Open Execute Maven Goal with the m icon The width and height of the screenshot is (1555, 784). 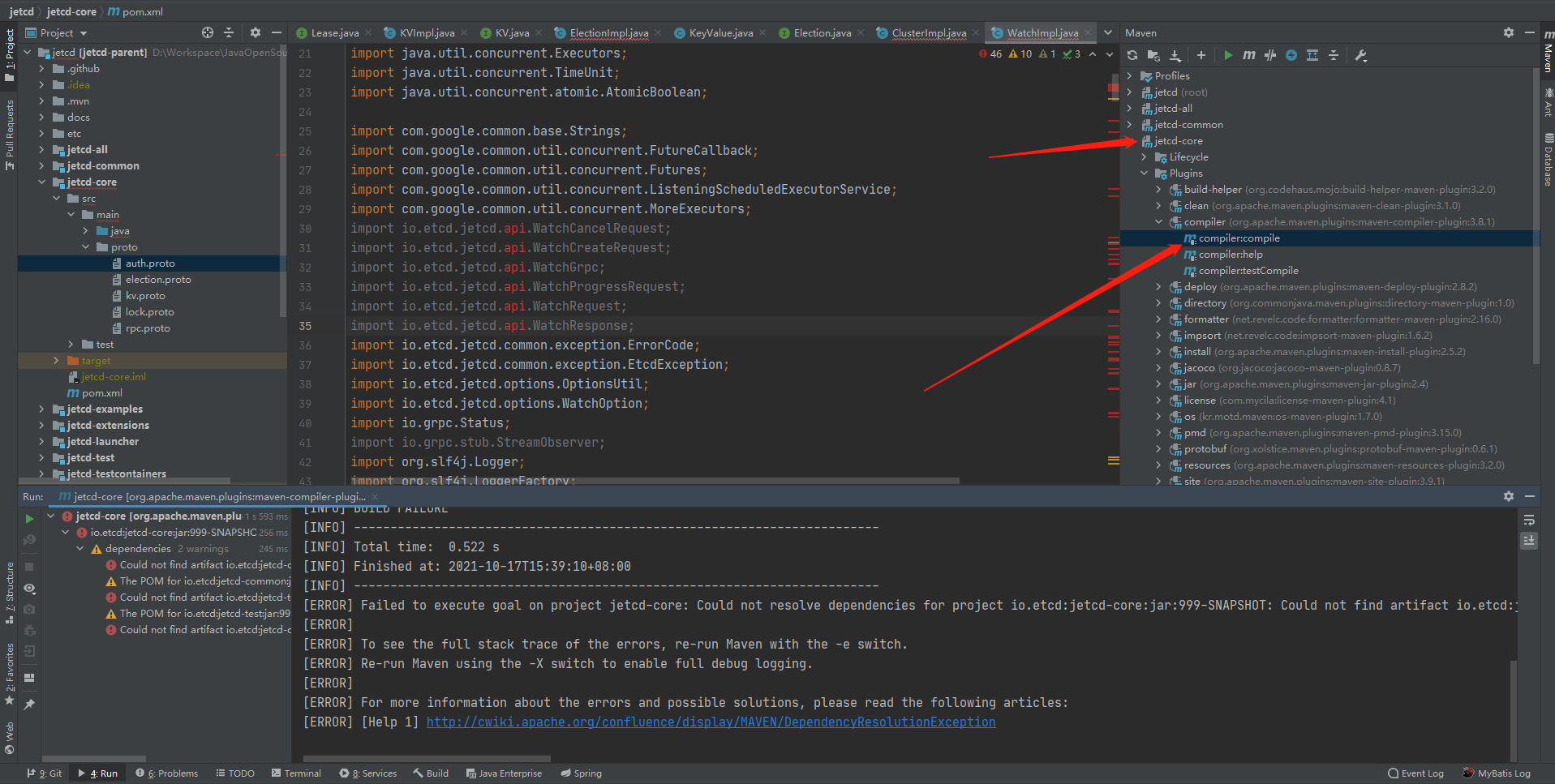click(1249, 55)
